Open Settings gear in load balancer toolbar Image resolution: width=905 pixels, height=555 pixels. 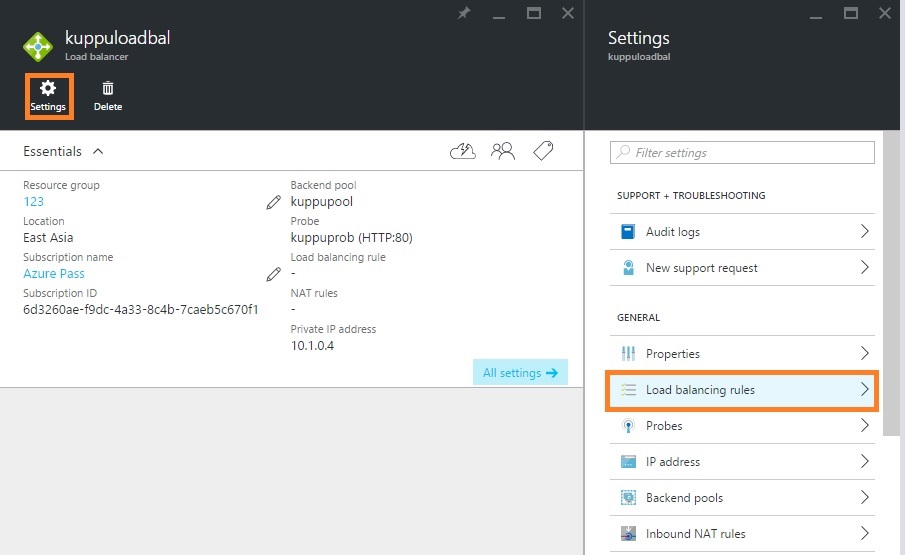47,95
